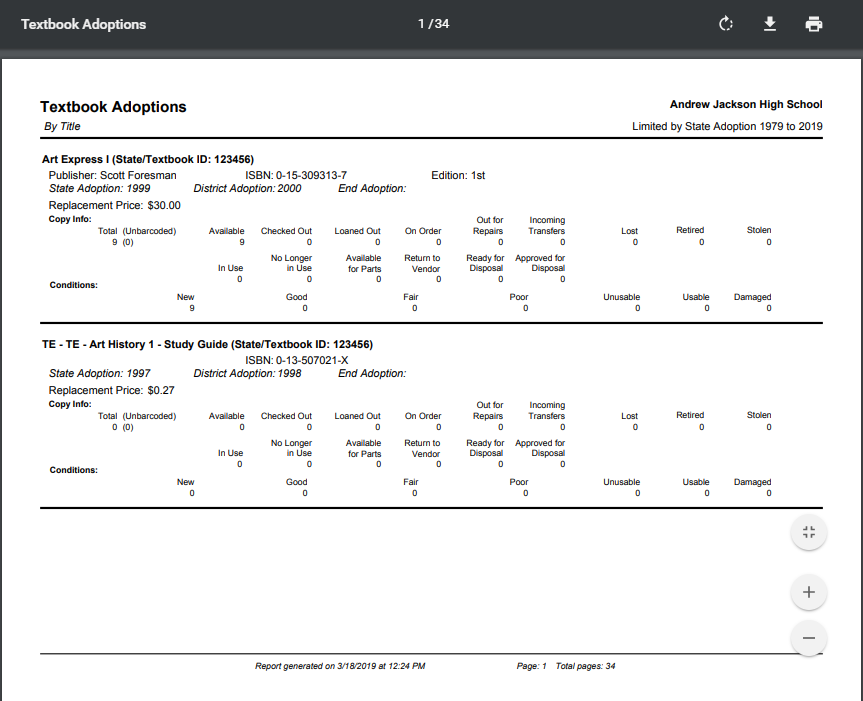
Task: Click Andrew Jackson High School label
Action: 745,104
